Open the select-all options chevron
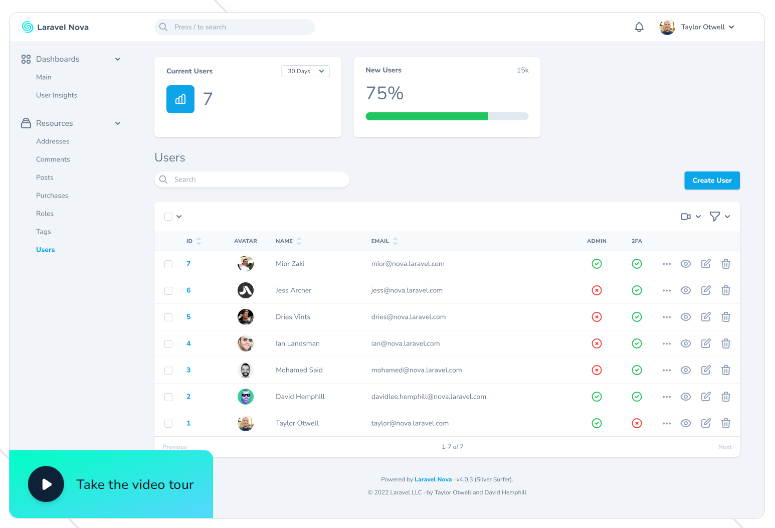775x528 pixels. coord(179,217)
